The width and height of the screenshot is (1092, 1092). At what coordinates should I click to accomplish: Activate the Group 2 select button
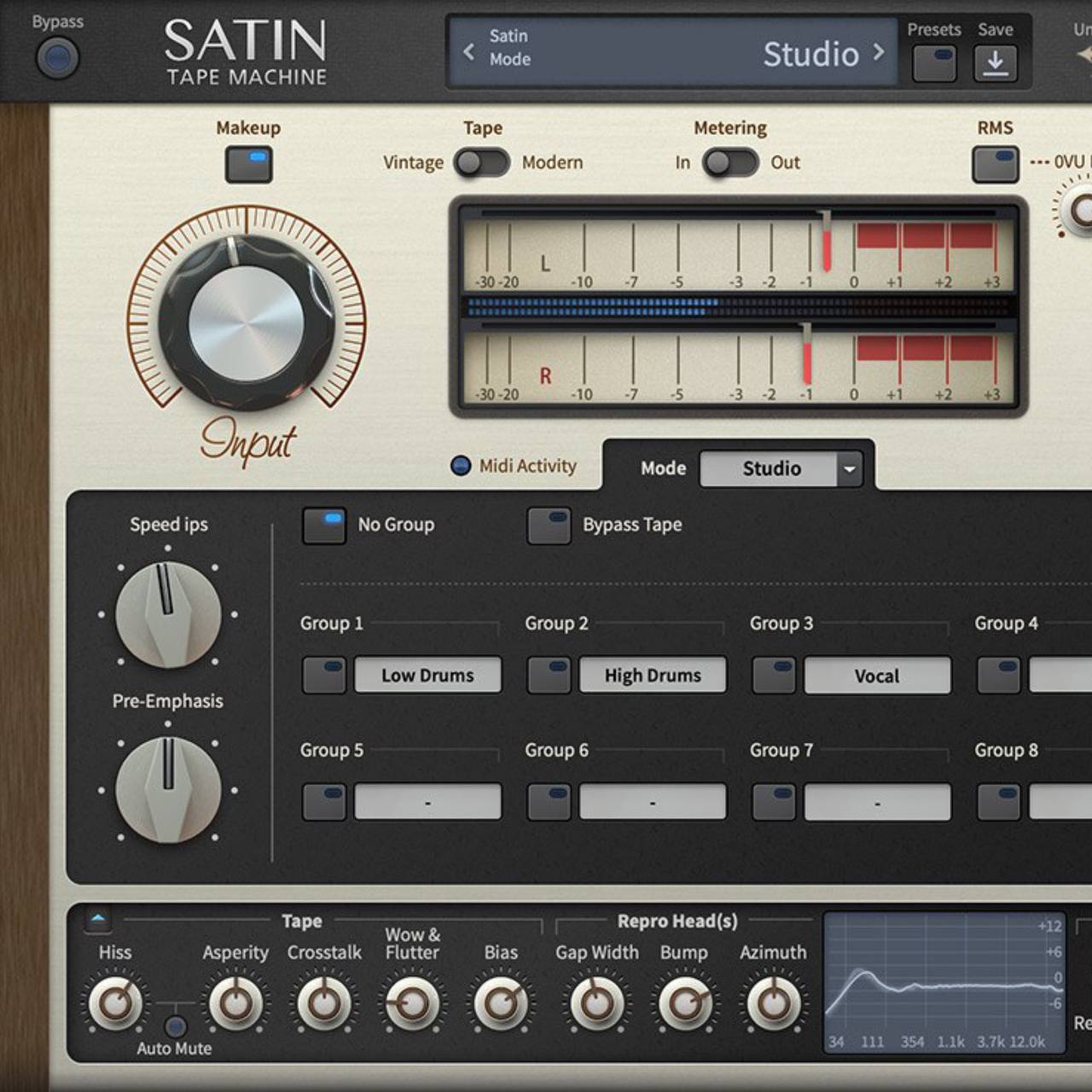549,675
